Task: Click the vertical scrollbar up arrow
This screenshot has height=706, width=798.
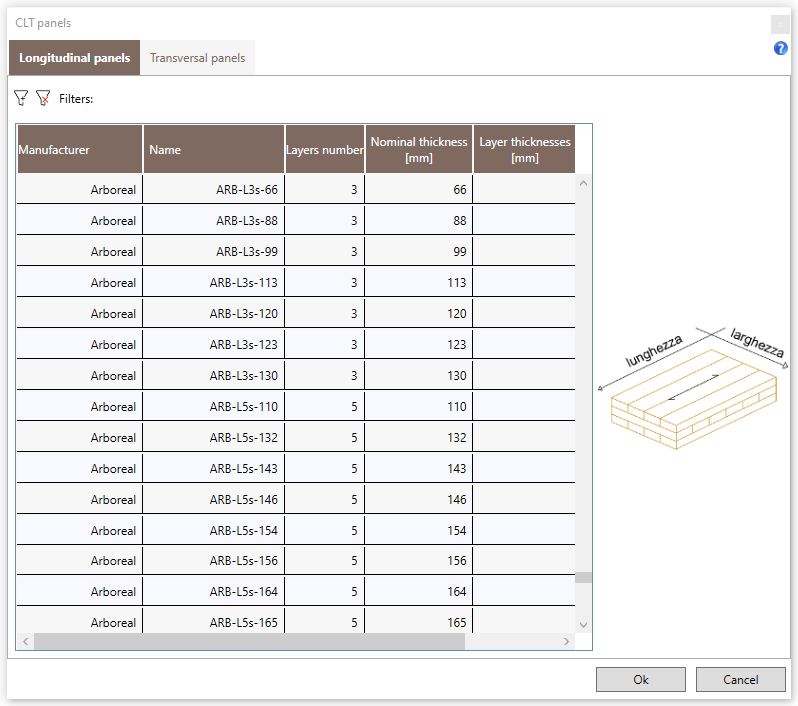Action: (x=583, y=183)
